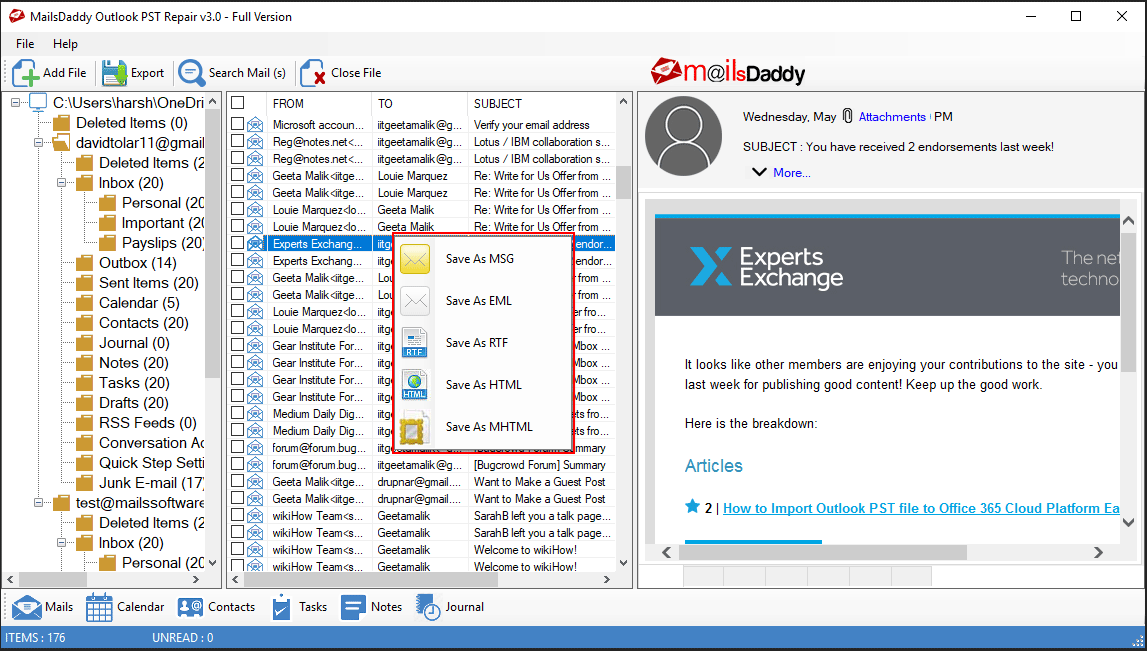Screen dimensions: 1147x651
Task: Click the computer drive root icon
Action: click(x=38, y=102)
